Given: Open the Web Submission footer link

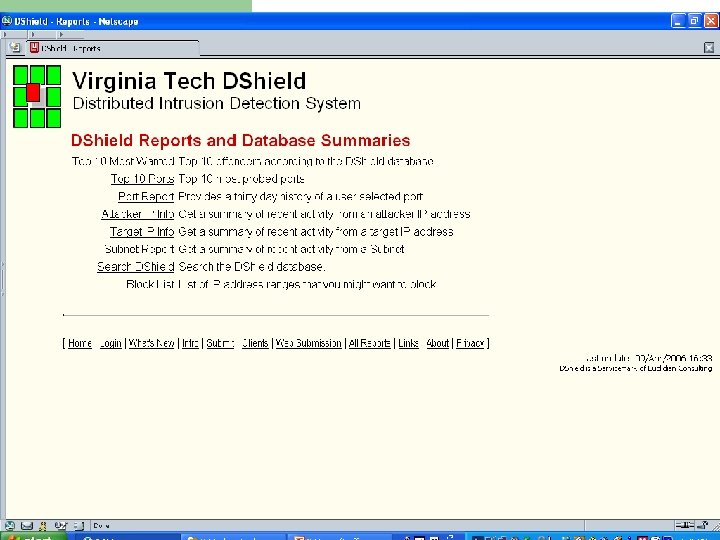Looking at the screenshot, I should [309, 343].
